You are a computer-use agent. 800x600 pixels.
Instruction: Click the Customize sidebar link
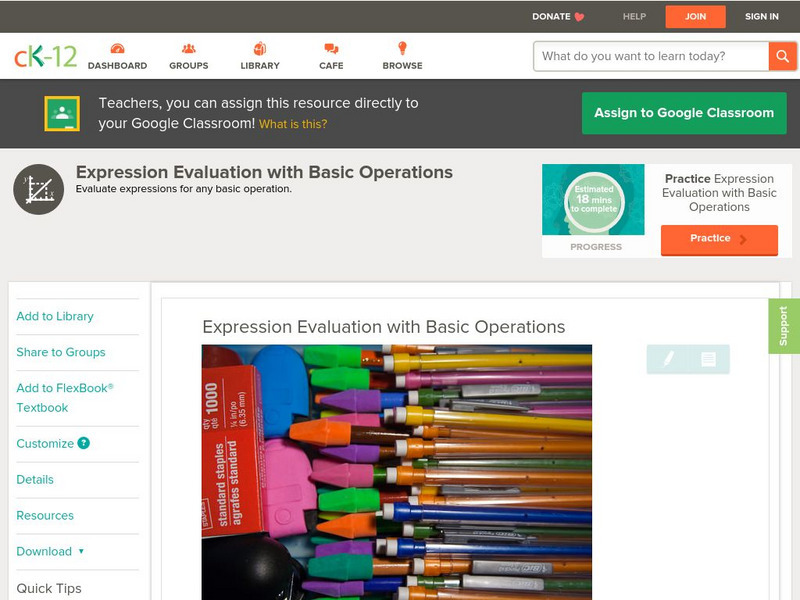[x=45, y=443]
